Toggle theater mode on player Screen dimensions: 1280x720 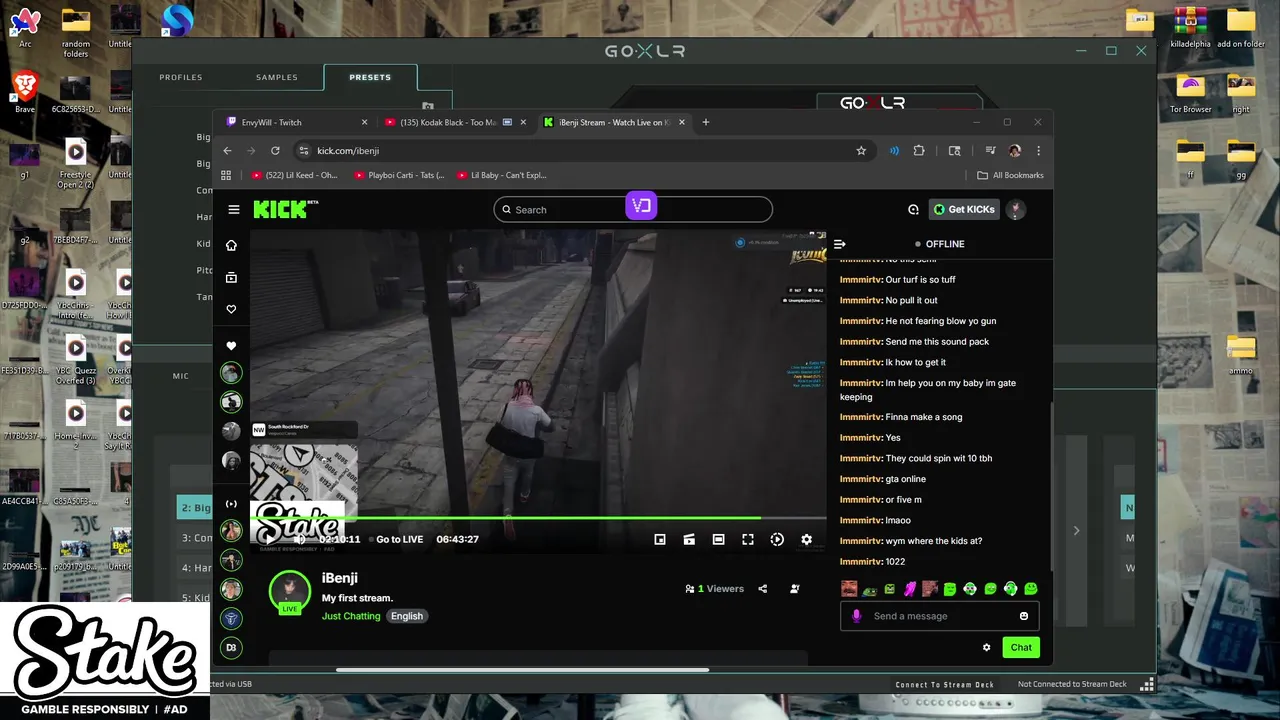pyautogui.click(x=718, y=539)
